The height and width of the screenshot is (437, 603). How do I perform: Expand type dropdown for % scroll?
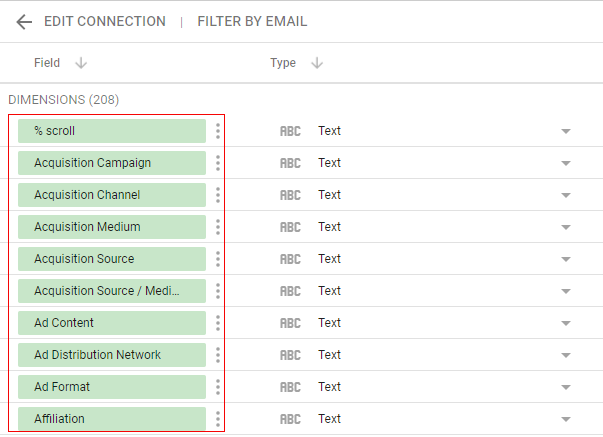coord(565,131)
